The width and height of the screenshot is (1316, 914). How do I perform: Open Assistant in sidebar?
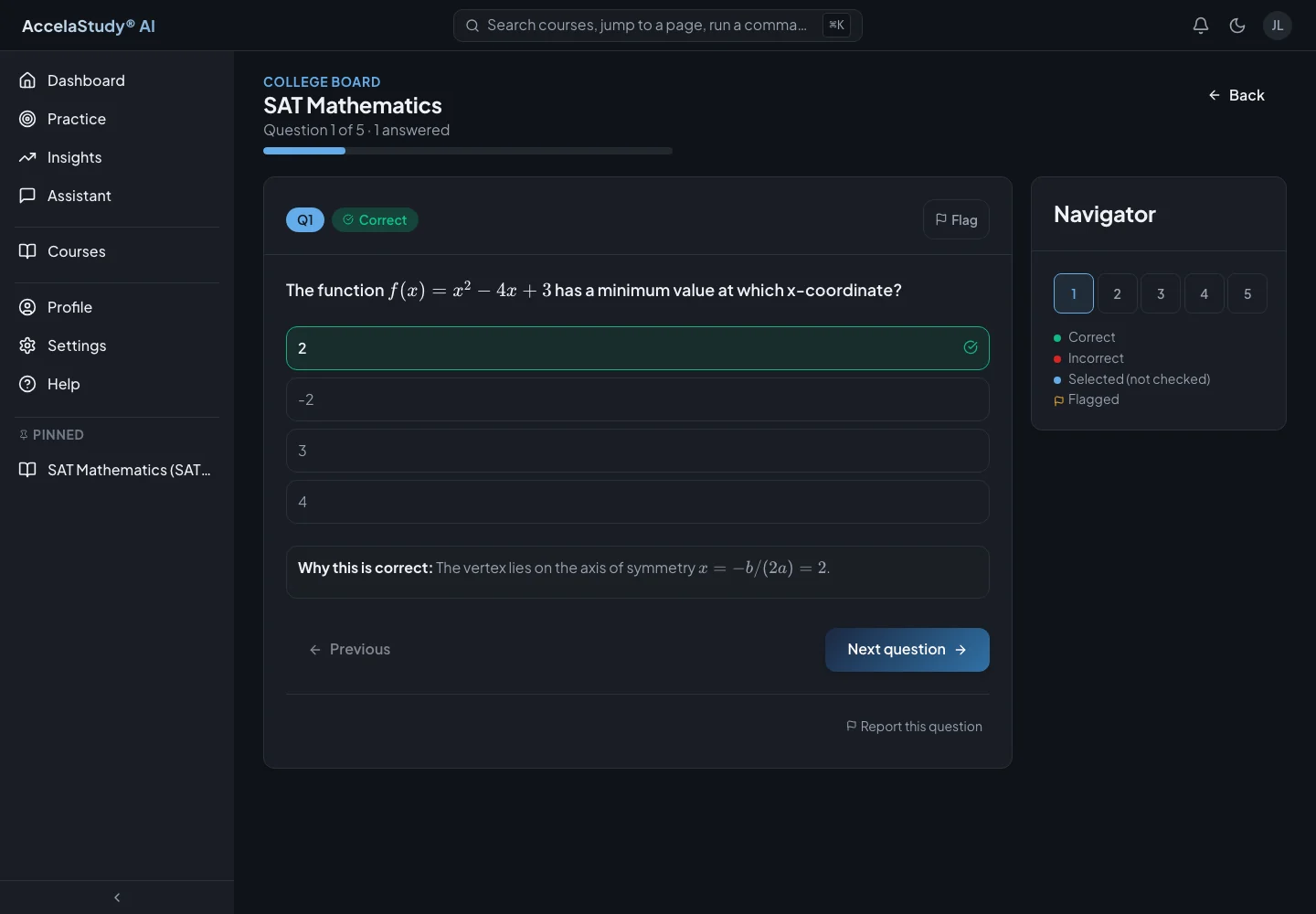117,196
